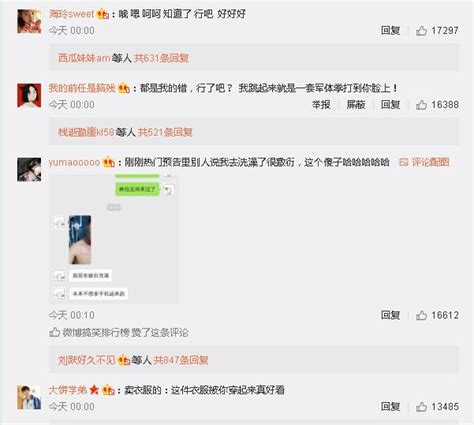Open the username link 大饼学弟
This screenshot has width=474, height=425.
(x=68, y=390)
